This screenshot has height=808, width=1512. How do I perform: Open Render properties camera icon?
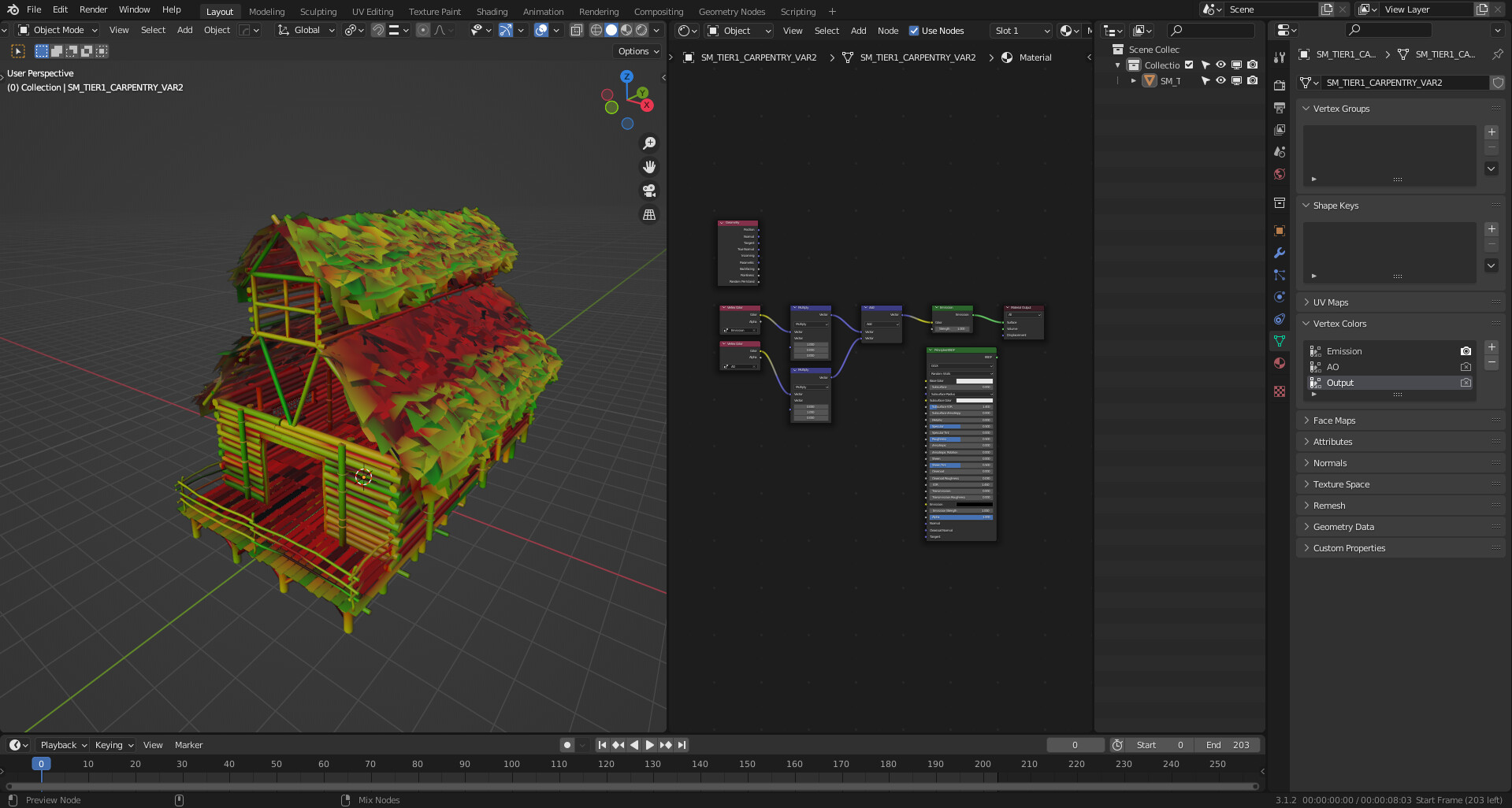tap(1280, 87)
